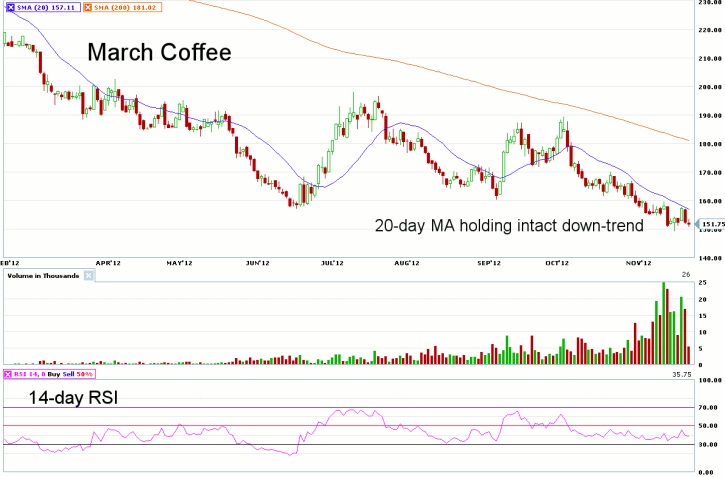Click the Volume in Thousands label

pyautogui.click(x=43, y=275)
